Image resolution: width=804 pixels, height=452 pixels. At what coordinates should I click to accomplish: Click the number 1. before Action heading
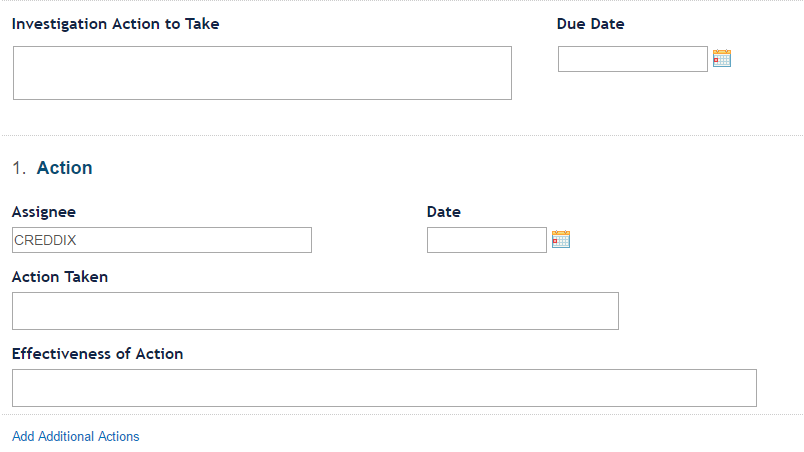click(x=19, y=168)
